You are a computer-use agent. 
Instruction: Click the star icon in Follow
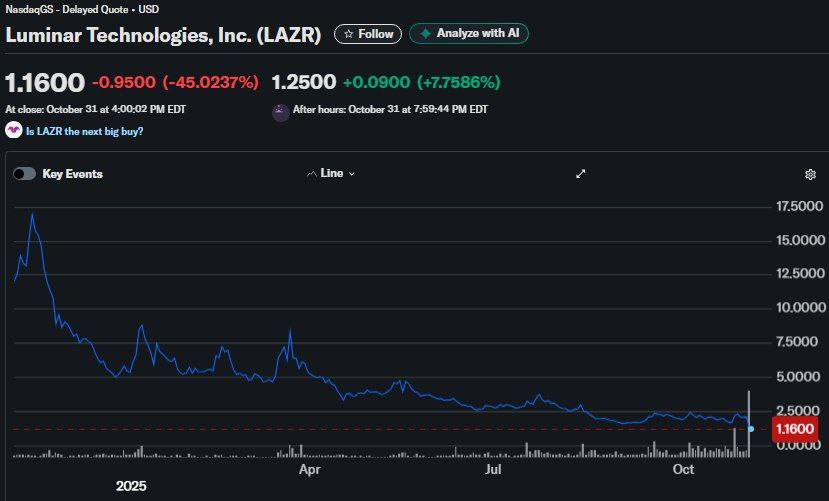[x=348, y=34]
